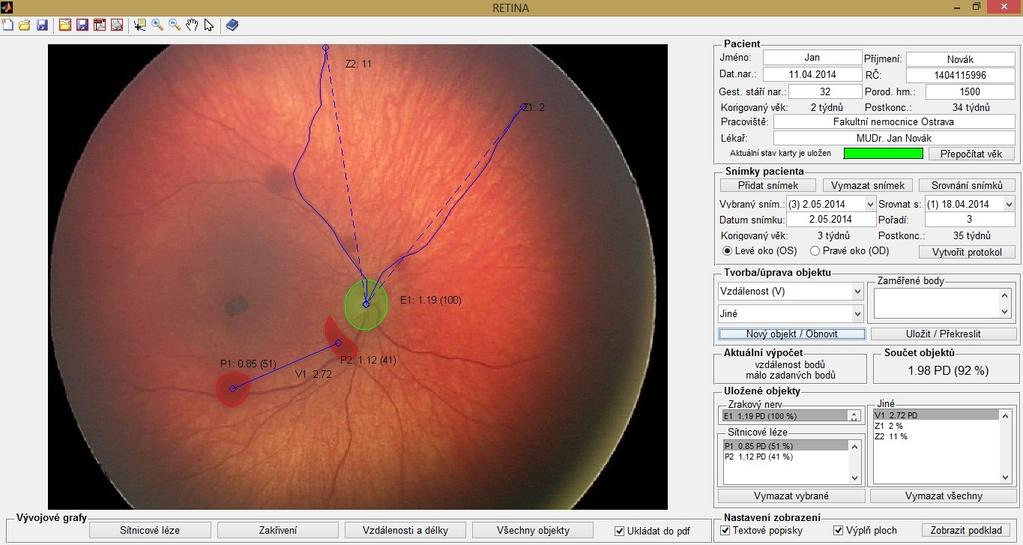Click Vymazat vybrané button
Viewport: 1023px width, 545px height.
click(791, 496)
